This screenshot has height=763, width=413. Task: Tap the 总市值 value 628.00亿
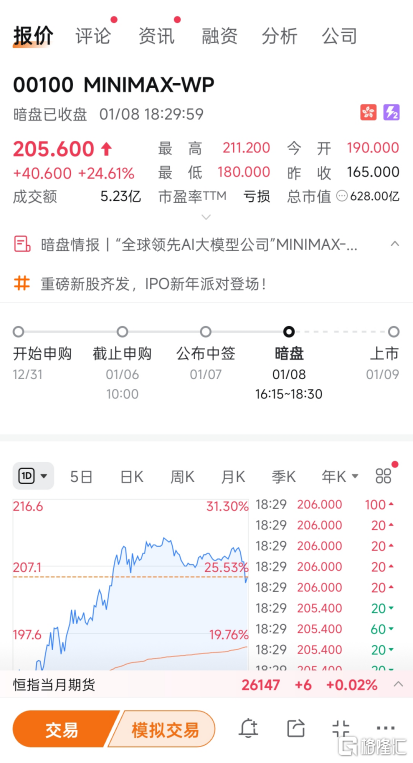pyautogui.click(x=375, y=196)
